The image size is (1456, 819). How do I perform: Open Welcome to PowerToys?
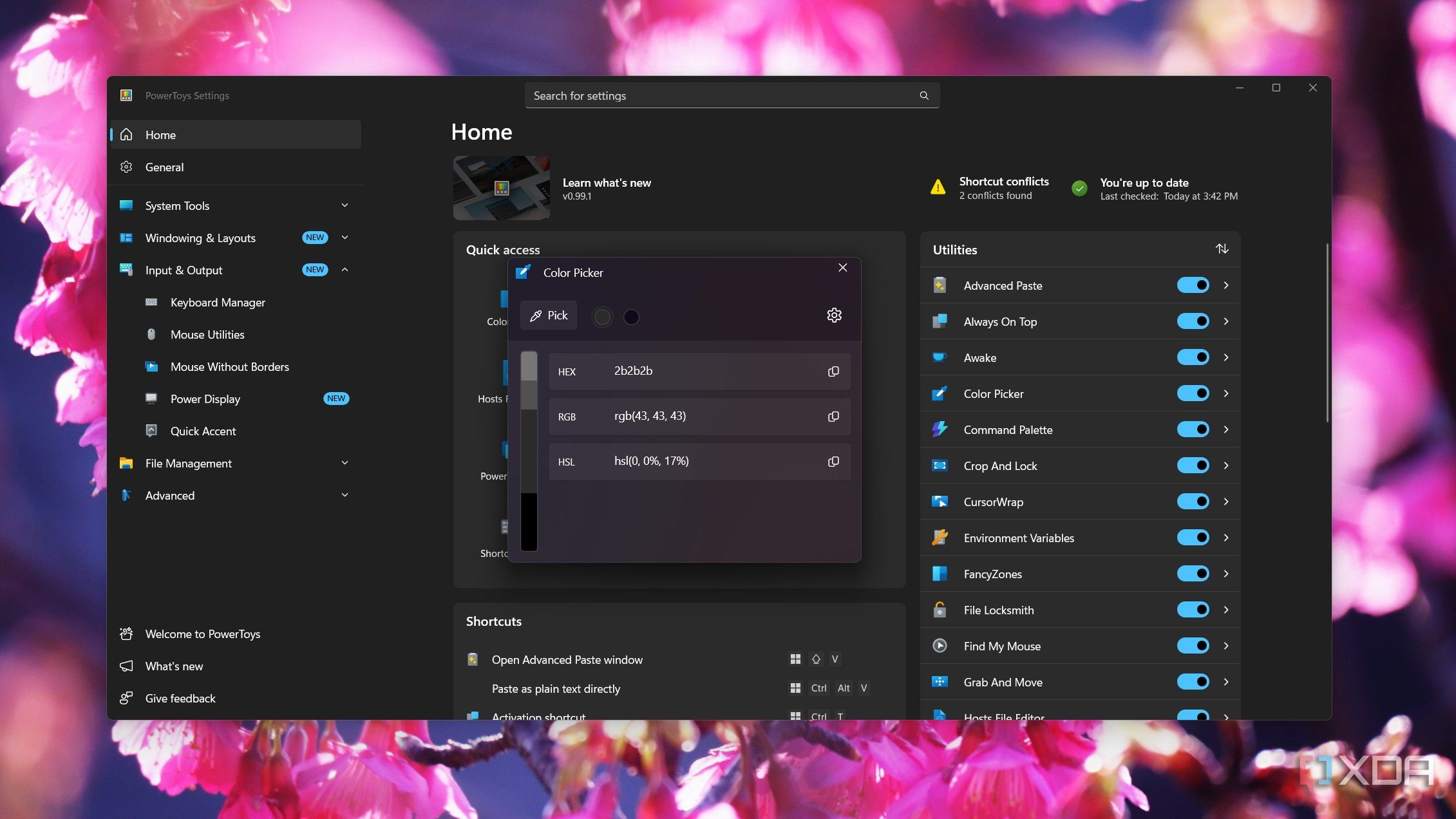click(x=236, y=634)
